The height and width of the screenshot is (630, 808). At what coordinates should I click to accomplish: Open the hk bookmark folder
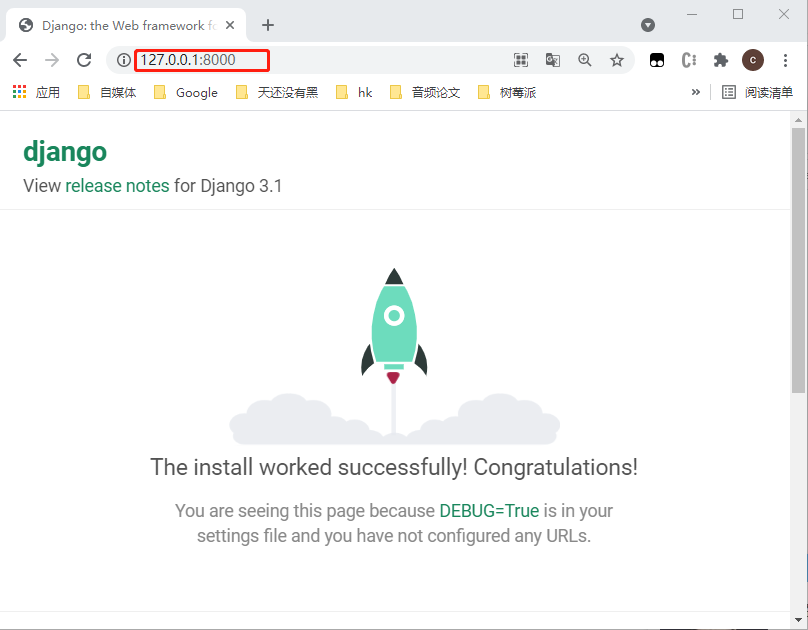point(354,93)
